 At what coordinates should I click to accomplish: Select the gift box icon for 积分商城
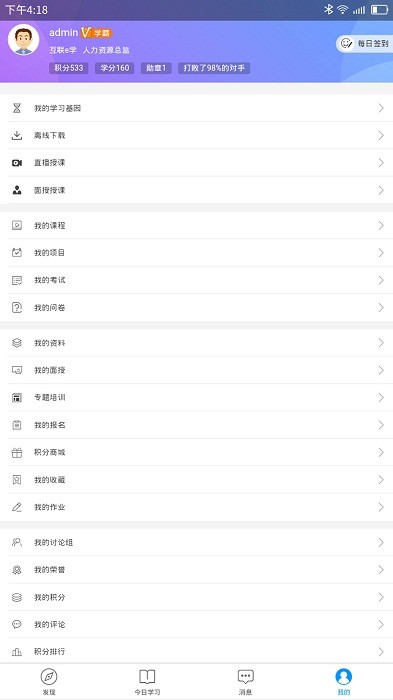[17, 452]
